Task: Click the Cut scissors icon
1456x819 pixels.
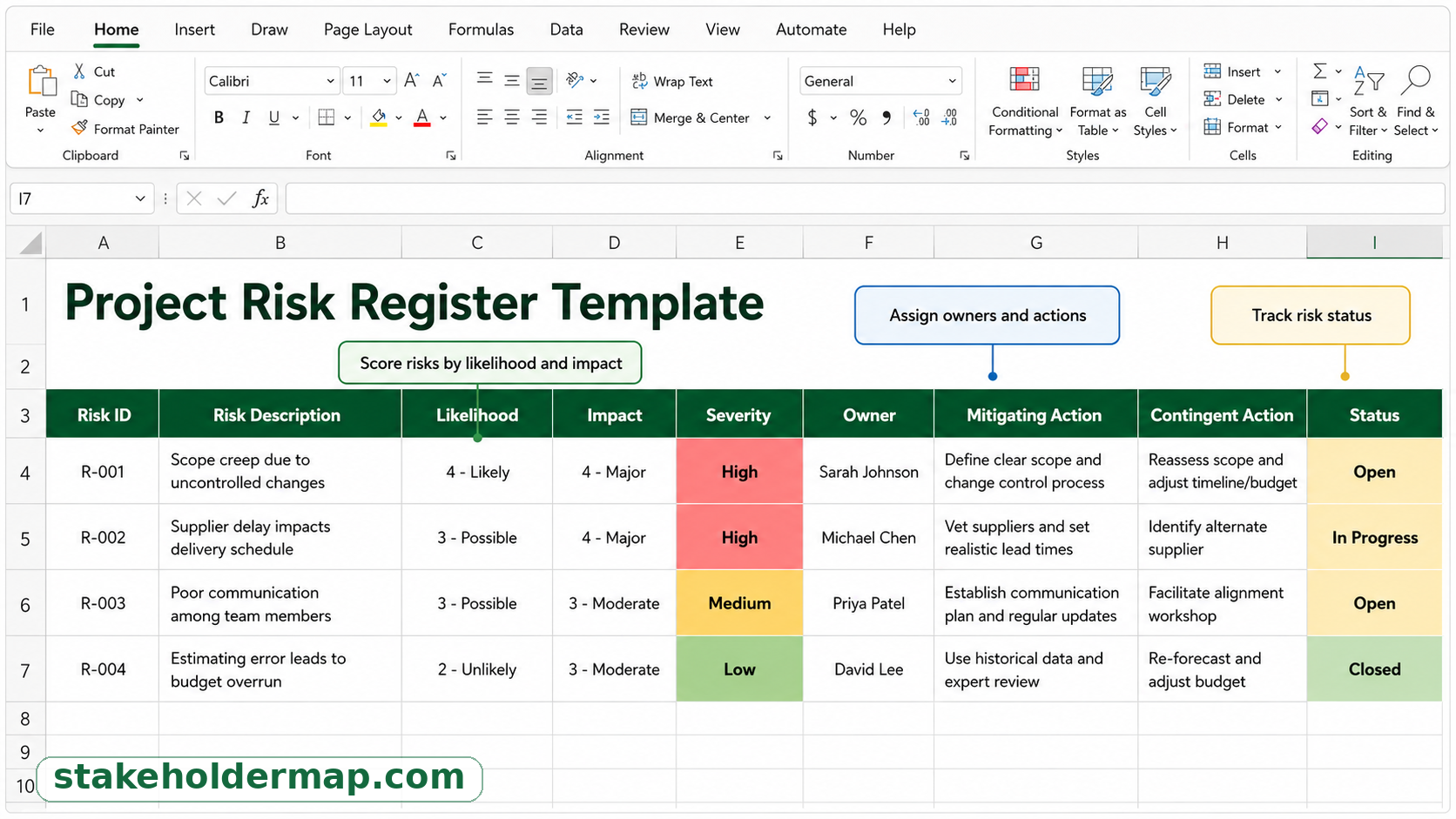Action: tap(79, 71)
